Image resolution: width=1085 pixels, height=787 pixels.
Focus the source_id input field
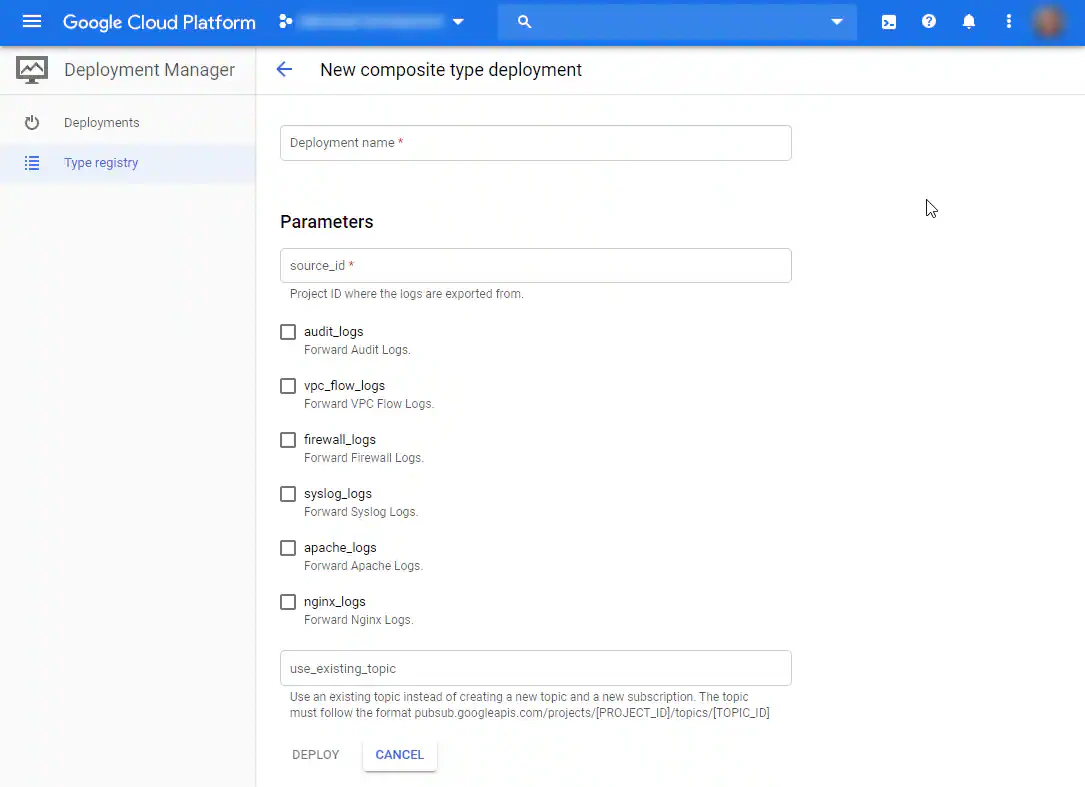pyautogui.click(x=536, y=266)
